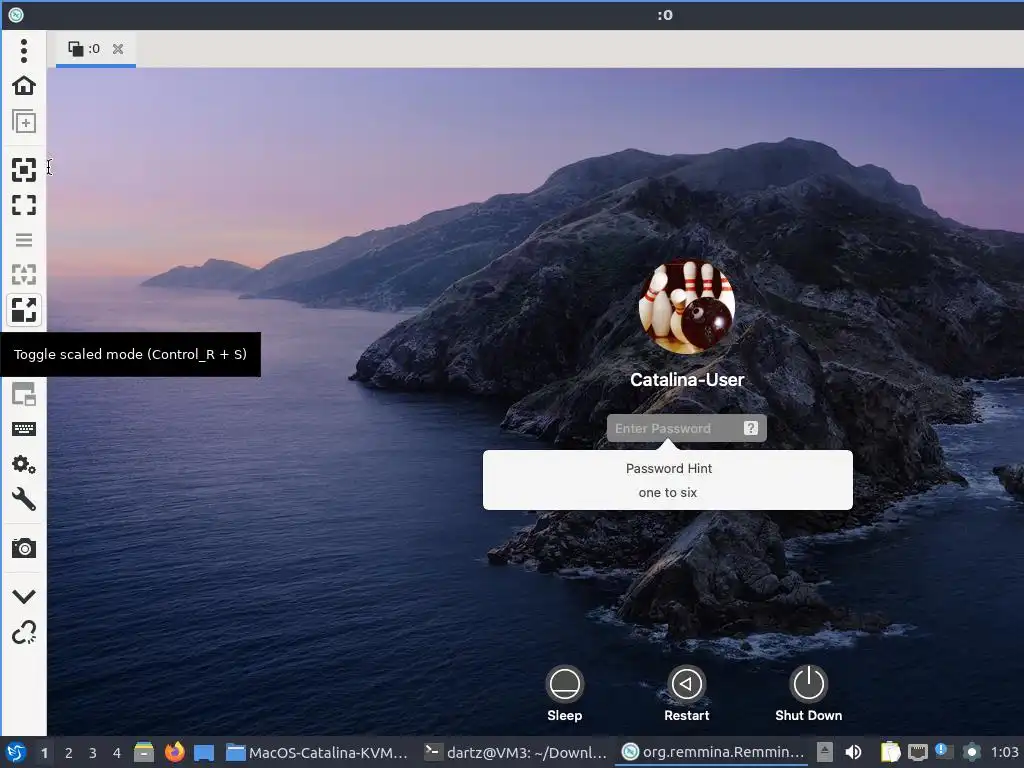Click the Catalina-User bowling avatar

(686, 306)
